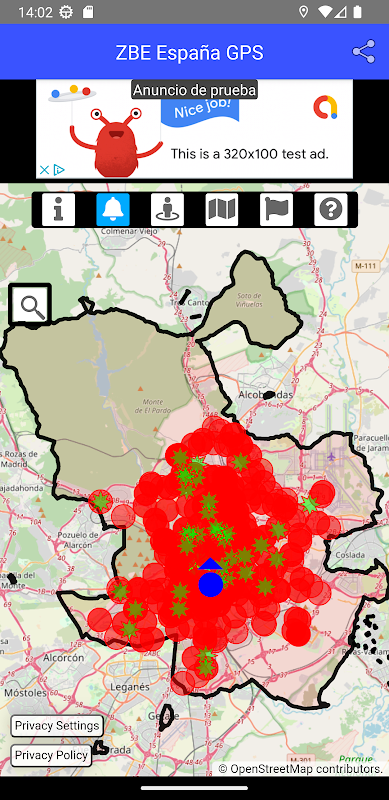Tap the ZBE España GPS title
The width and height of the screenshot is (389, 800).
pos(189,53)
